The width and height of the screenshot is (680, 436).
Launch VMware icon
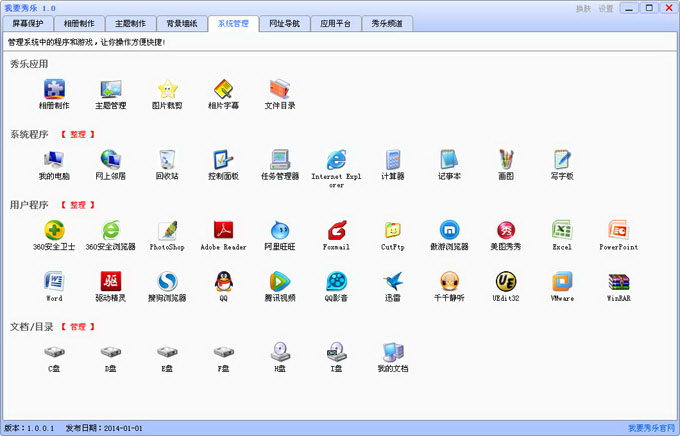coord(562,282)
